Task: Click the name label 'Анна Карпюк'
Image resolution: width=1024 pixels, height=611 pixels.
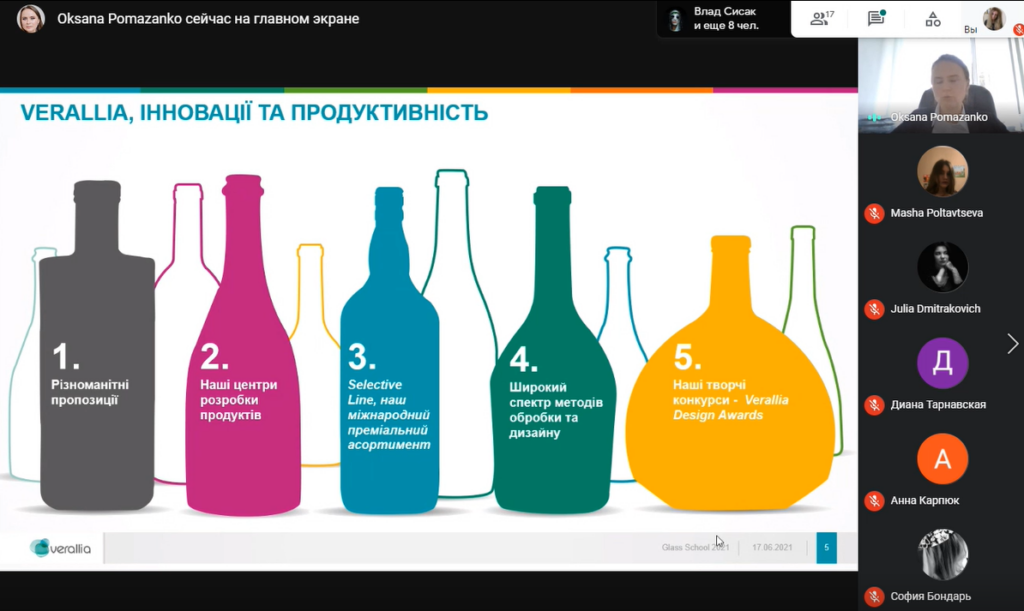Action: click(x=925, y=501)
